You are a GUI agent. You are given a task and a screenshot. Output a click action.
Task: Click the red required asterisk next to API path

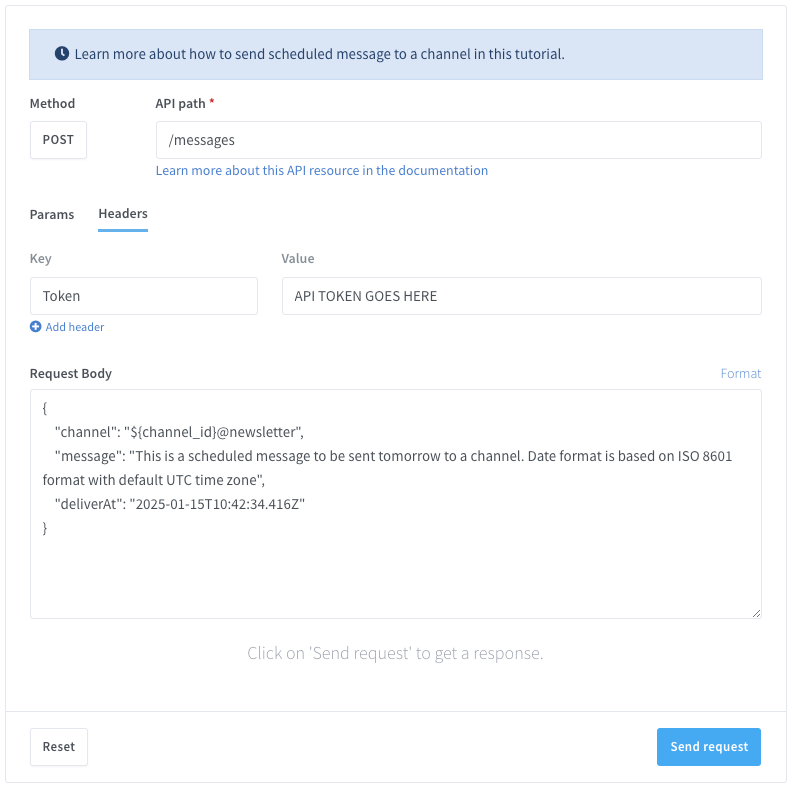(212, 103)
